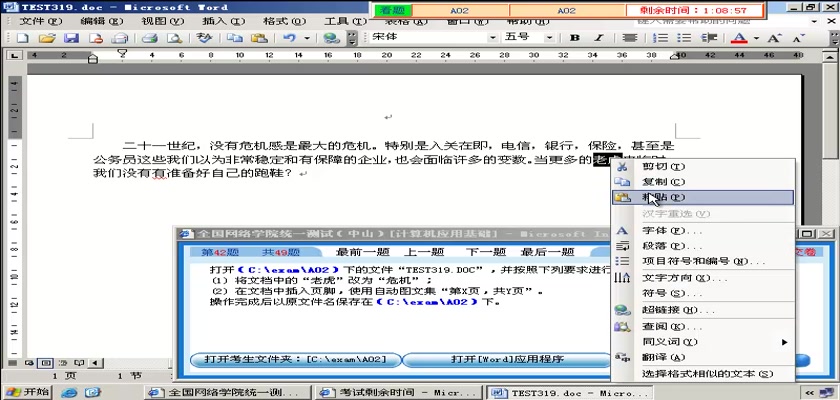840x400 pixels.
Task: Open the 视图 menu
Action: pos(162,22)
